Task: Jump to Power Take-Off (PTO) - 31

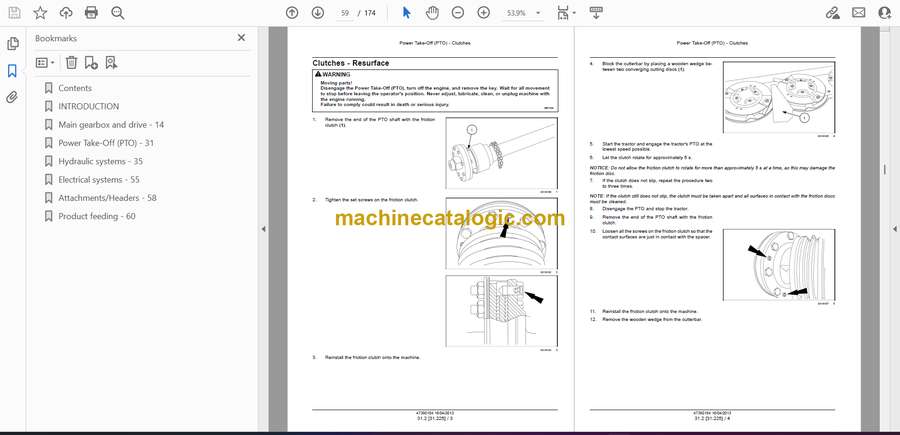Action: (x=106, y=143)
